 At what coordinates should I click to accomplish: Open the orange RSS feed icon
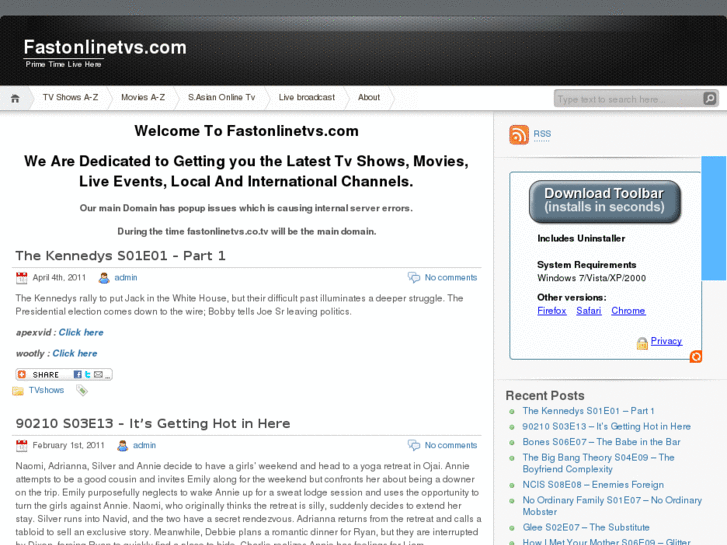coord(519,135)
